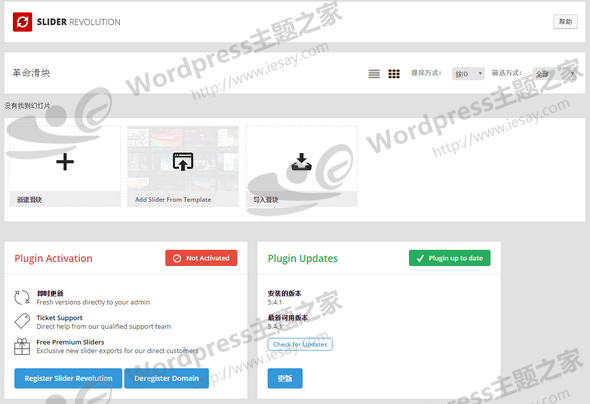Click the template upload icon
Image resolution: width=590 pixels, height=404 pixels.
(x=183, y=161)
